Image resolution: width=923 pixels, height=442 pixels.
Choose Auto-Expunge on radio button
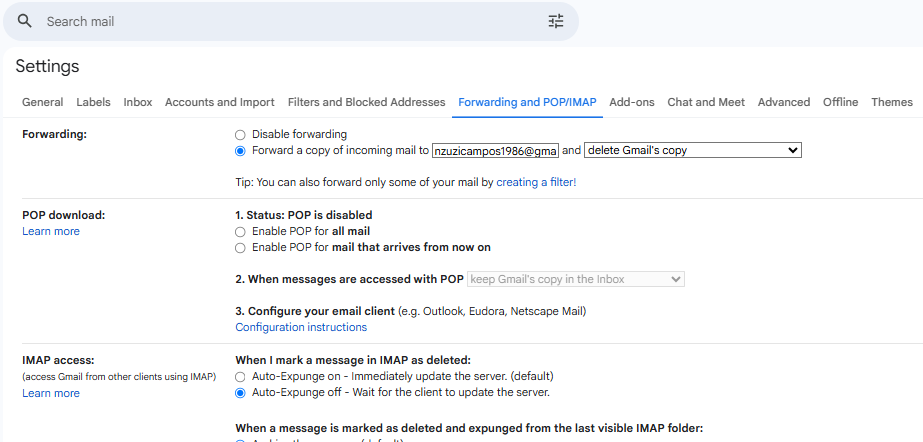pyautogui.click(x=240, y=376)
